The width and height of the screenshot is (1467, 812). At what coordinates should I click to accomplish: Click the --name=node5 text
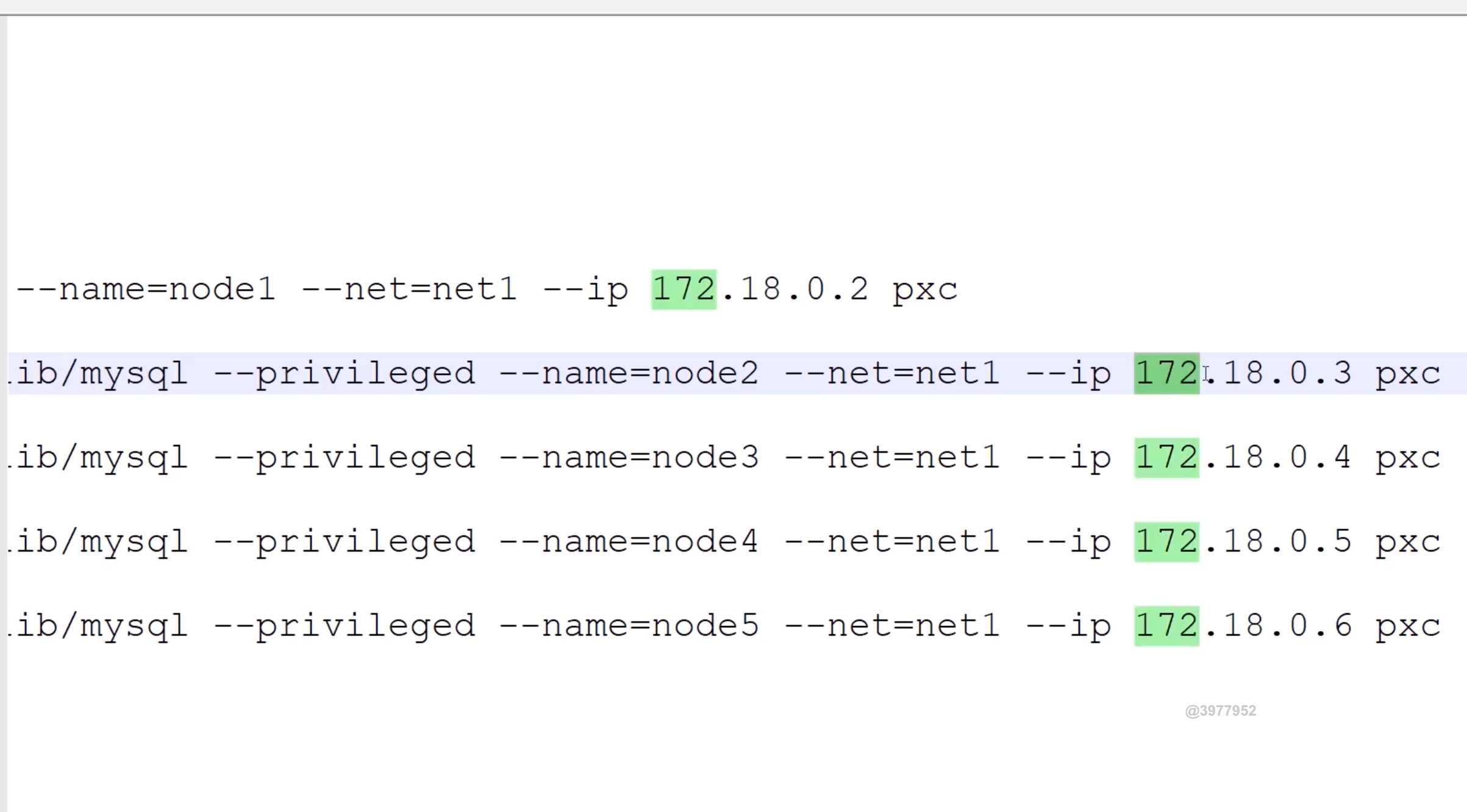(629, 625)
